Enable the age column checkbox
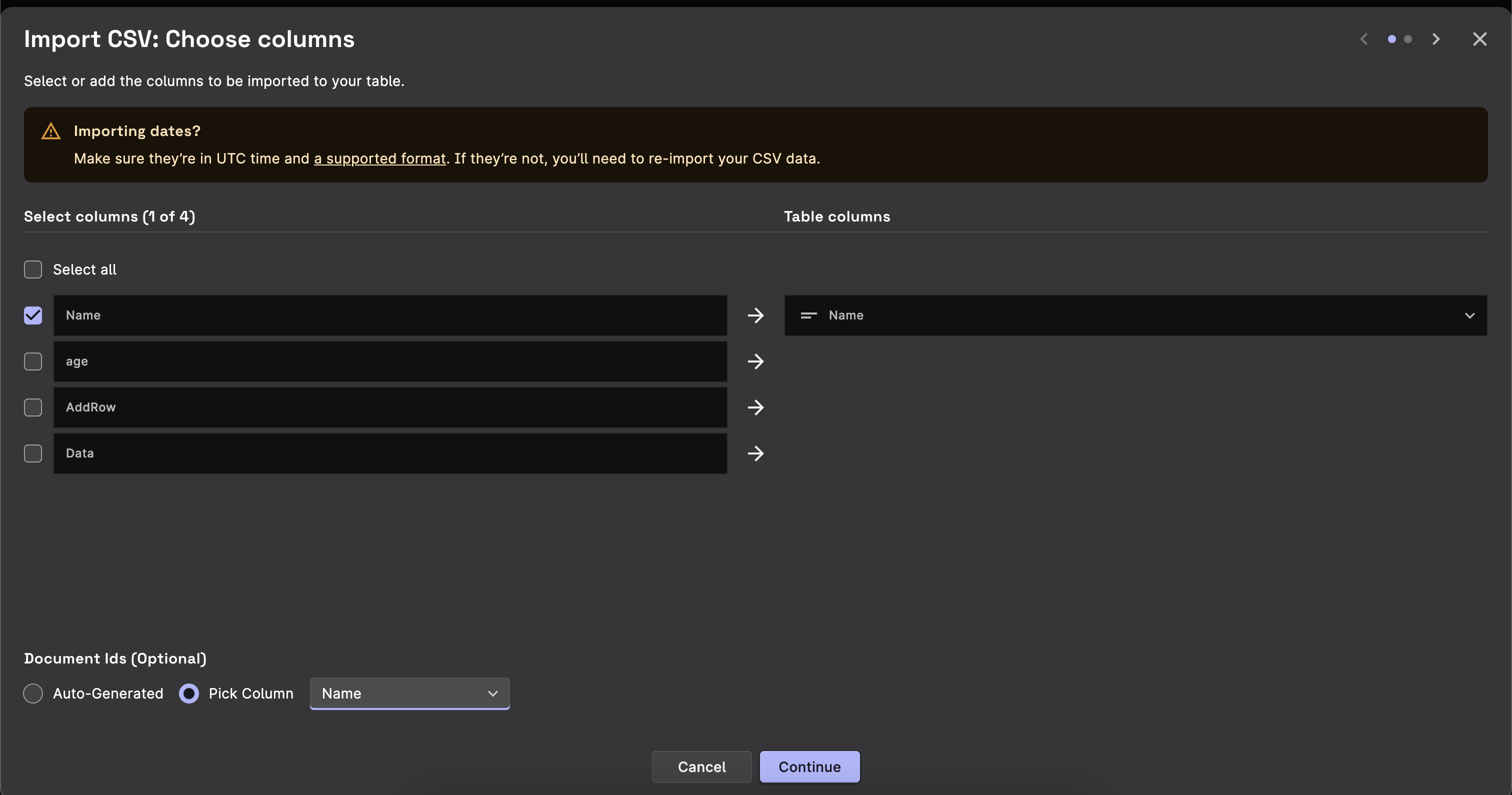The width and height of the screenshot is (1512, 795). click(x=33, y=361)
